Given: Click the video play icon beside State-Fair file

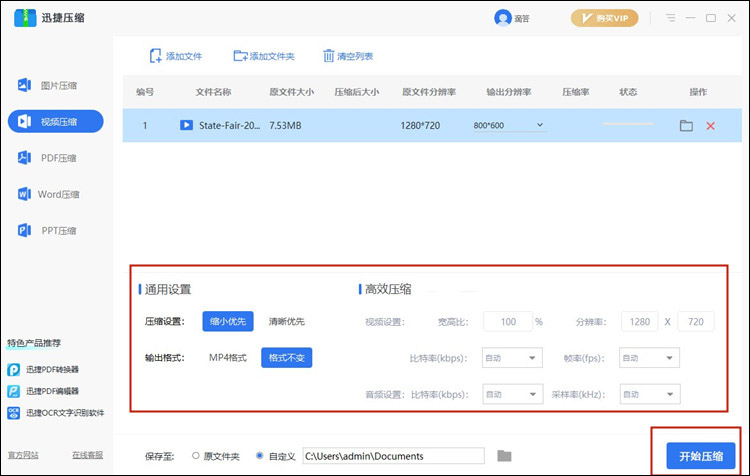Looking at the screenshot, I should 186,125.
